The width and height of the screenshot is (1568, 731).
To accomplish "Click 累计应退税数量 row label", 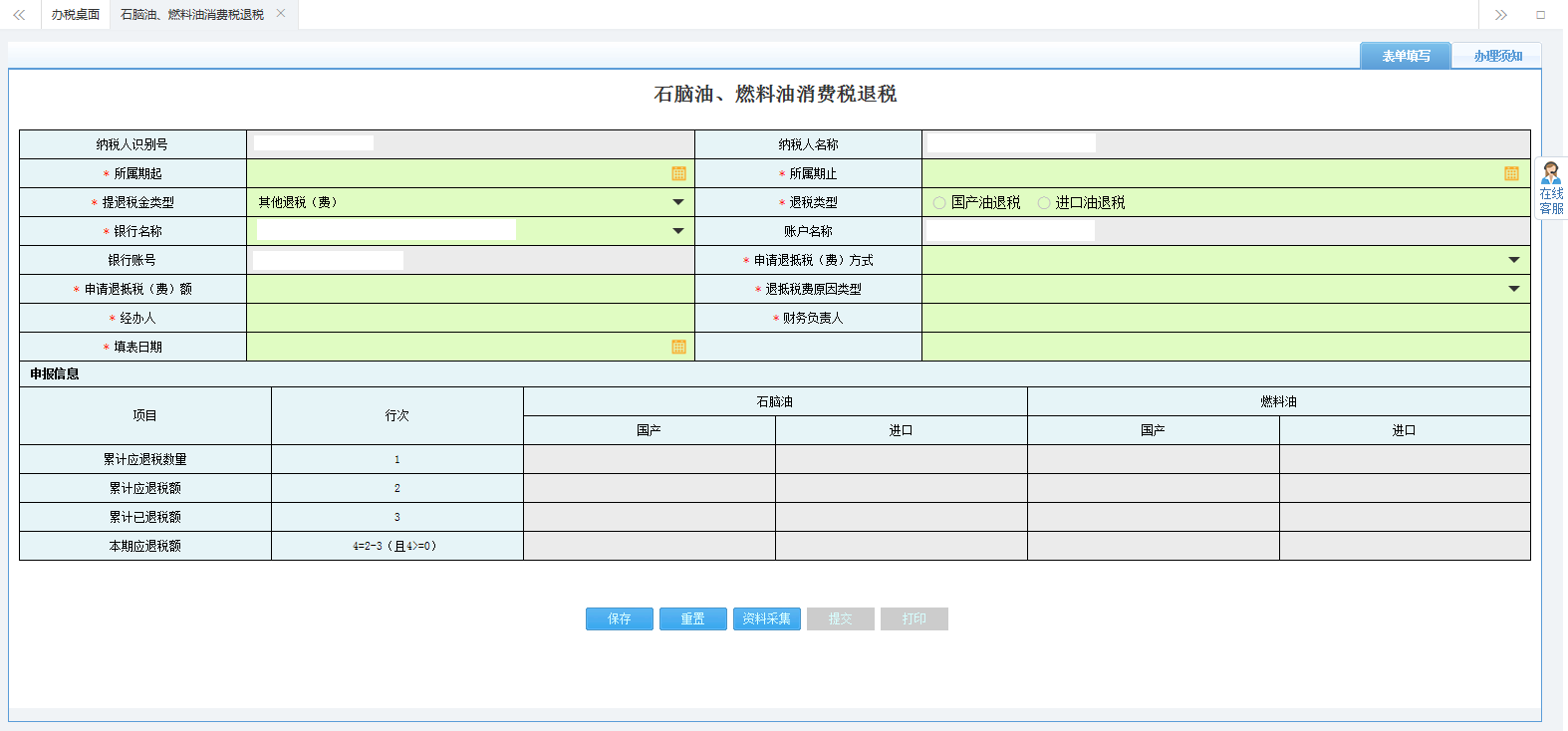I will tap(145, 459).
